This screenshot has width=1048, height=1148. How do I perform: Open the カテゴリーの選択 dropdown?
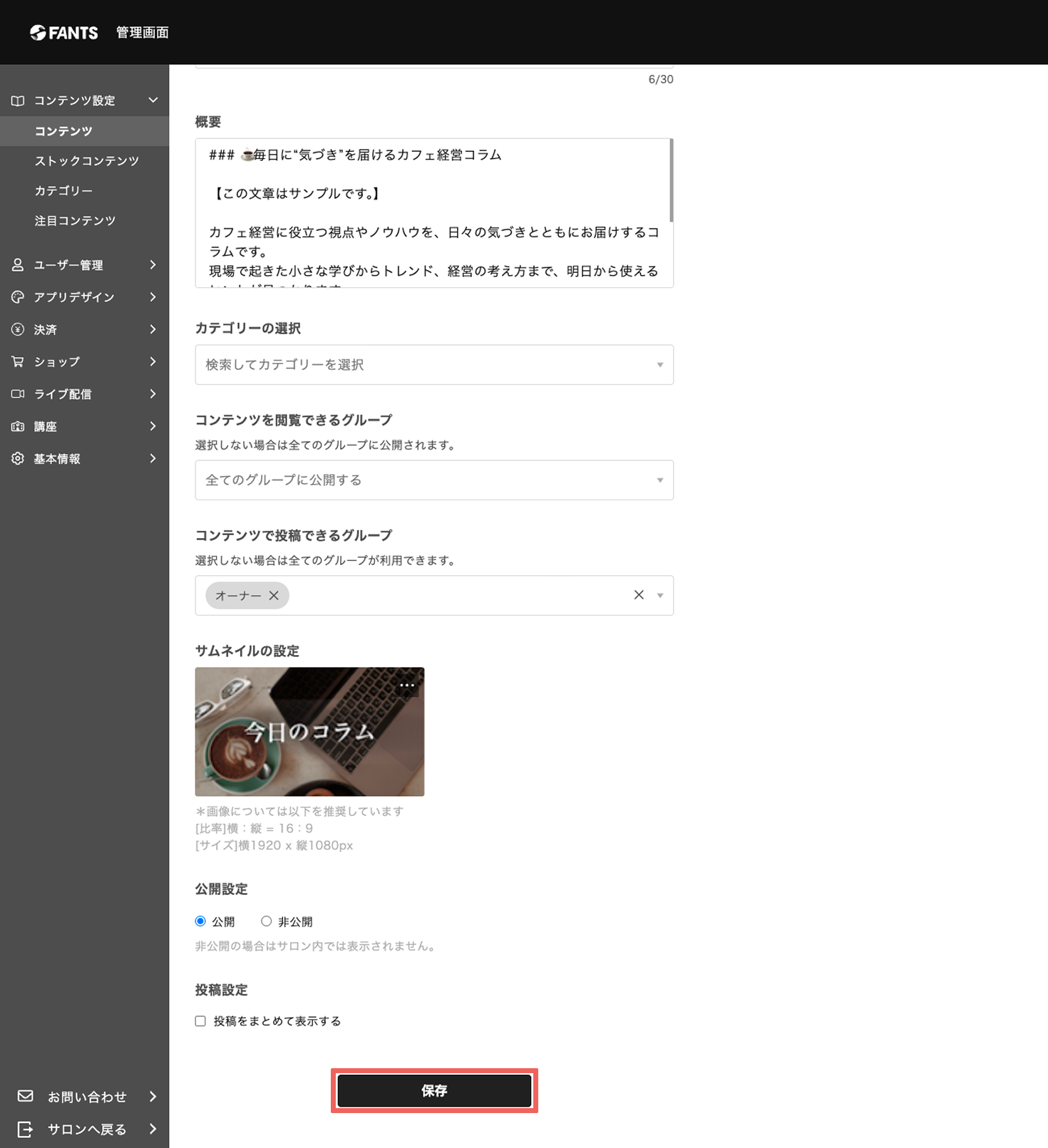click(x=434, y=365)
